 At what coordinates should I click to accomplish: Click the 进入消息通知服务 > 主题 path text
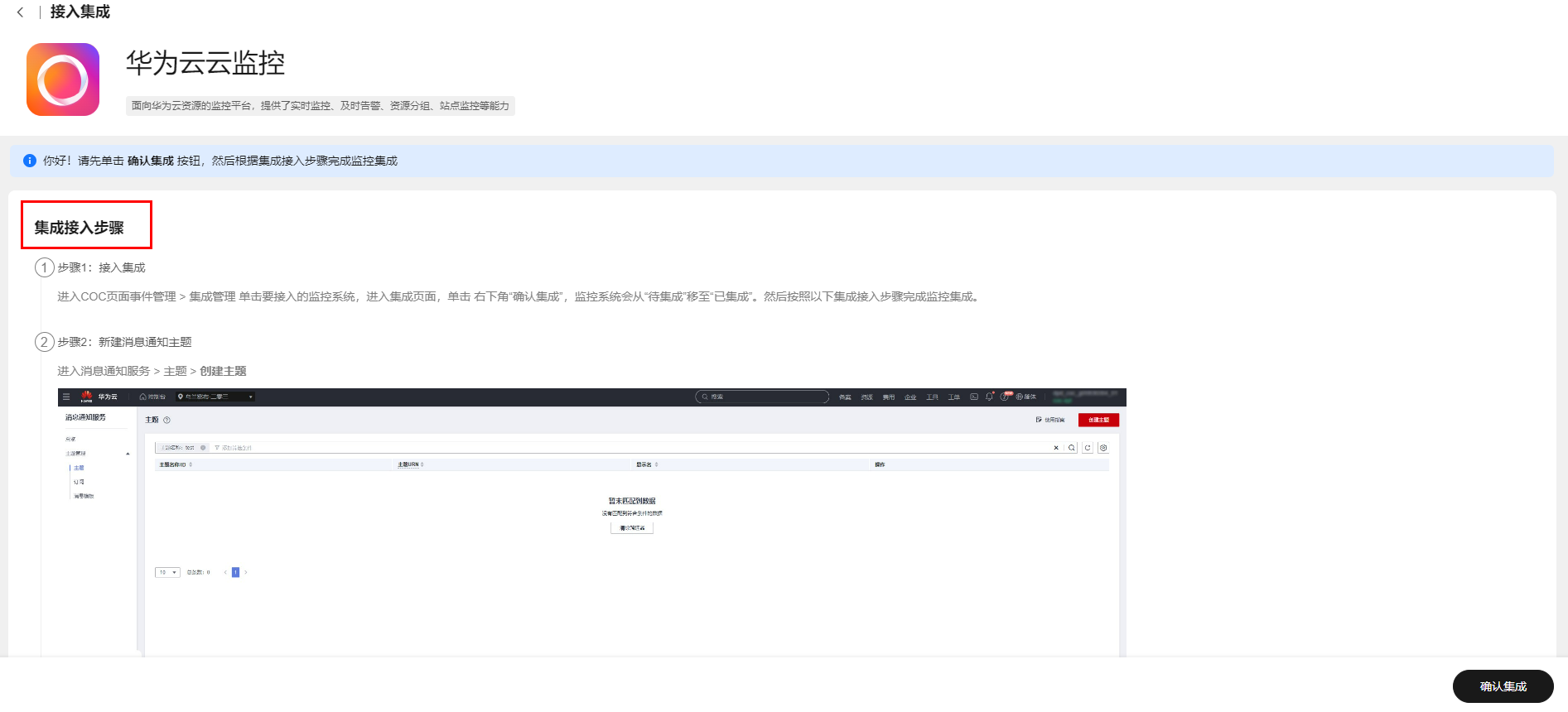123,371
